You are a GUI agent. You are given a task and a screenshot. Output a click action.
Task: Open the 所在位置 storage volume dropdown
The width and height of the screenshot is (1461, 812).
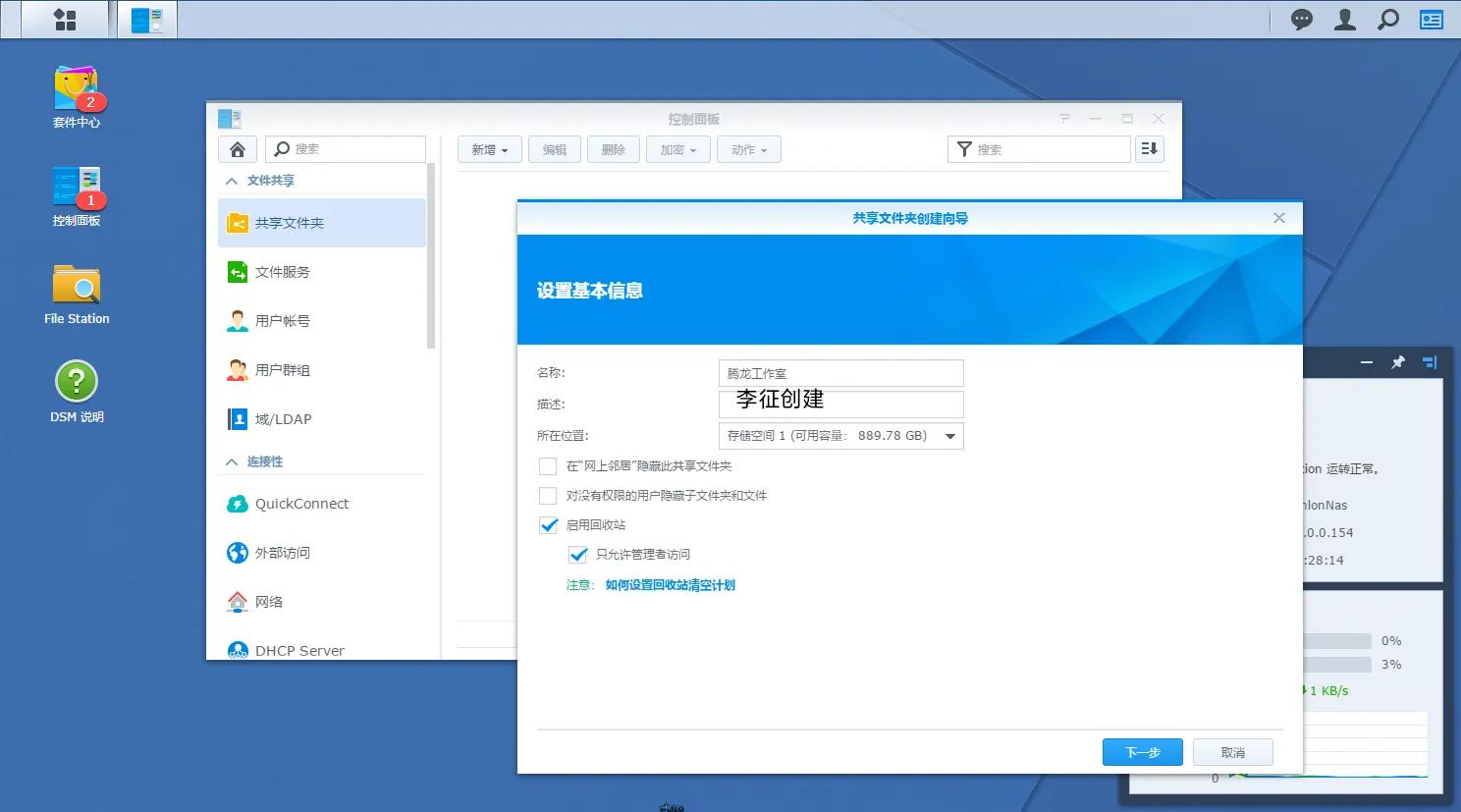(x=947, y=435)
